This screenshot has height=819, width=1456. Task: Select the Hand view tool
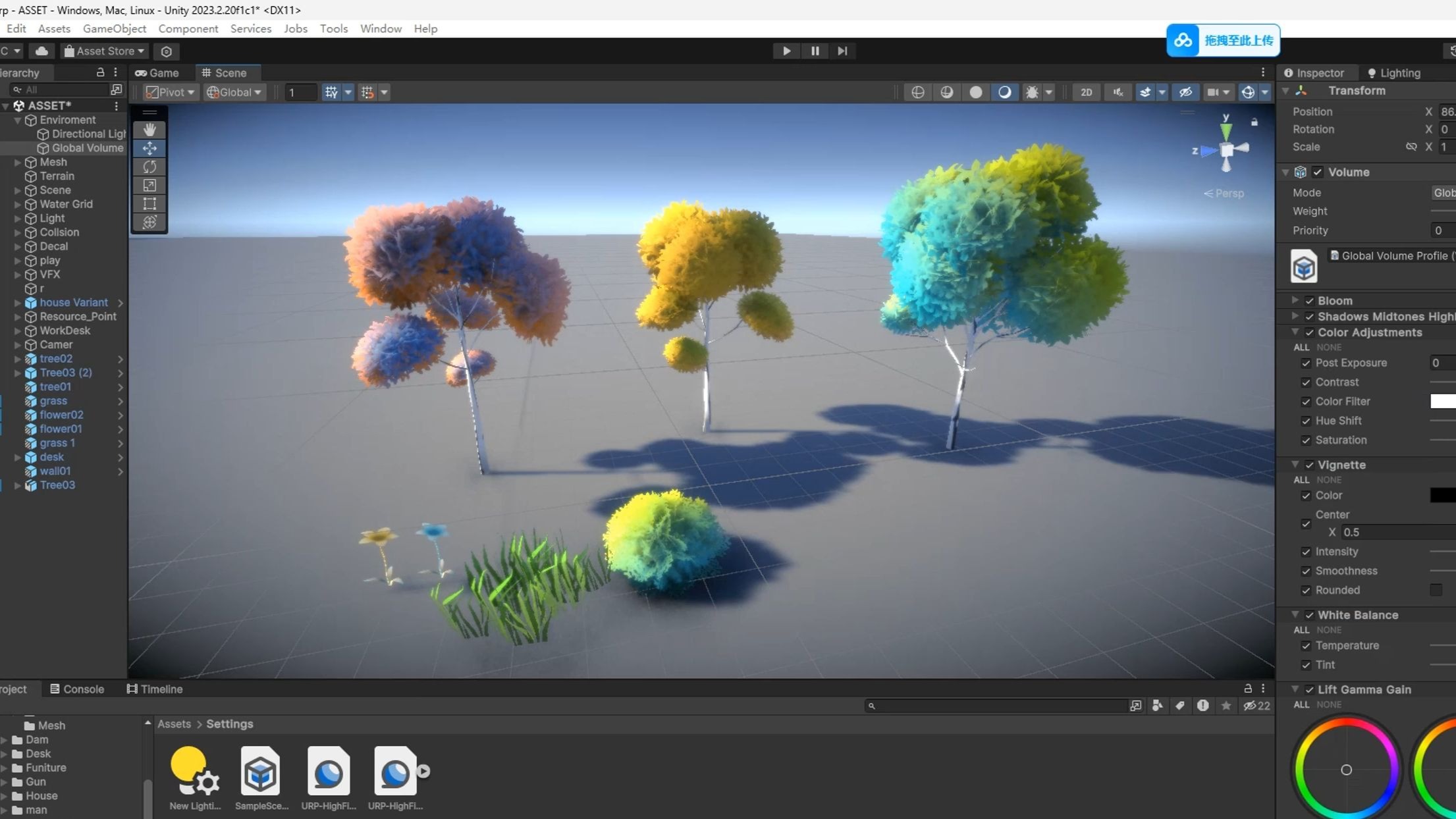click(149, 130)
